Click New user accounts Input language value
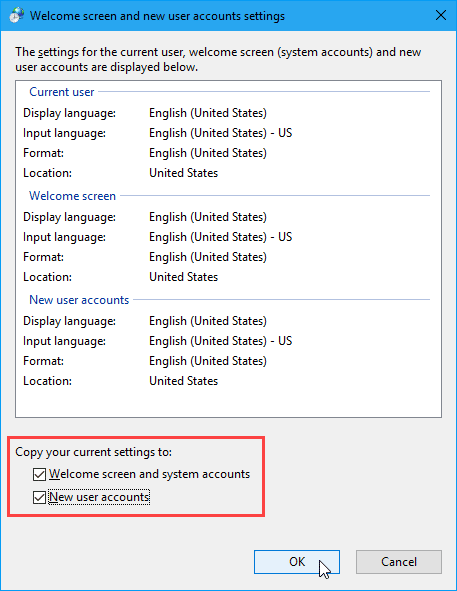Screen dimensions: 457x591 pos(221,341)
